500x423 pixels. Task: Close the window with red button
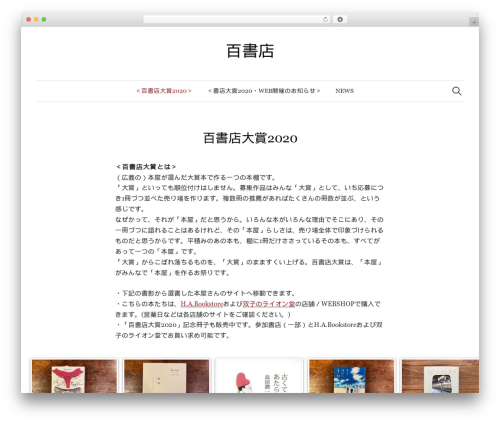[x=29, y=19]
